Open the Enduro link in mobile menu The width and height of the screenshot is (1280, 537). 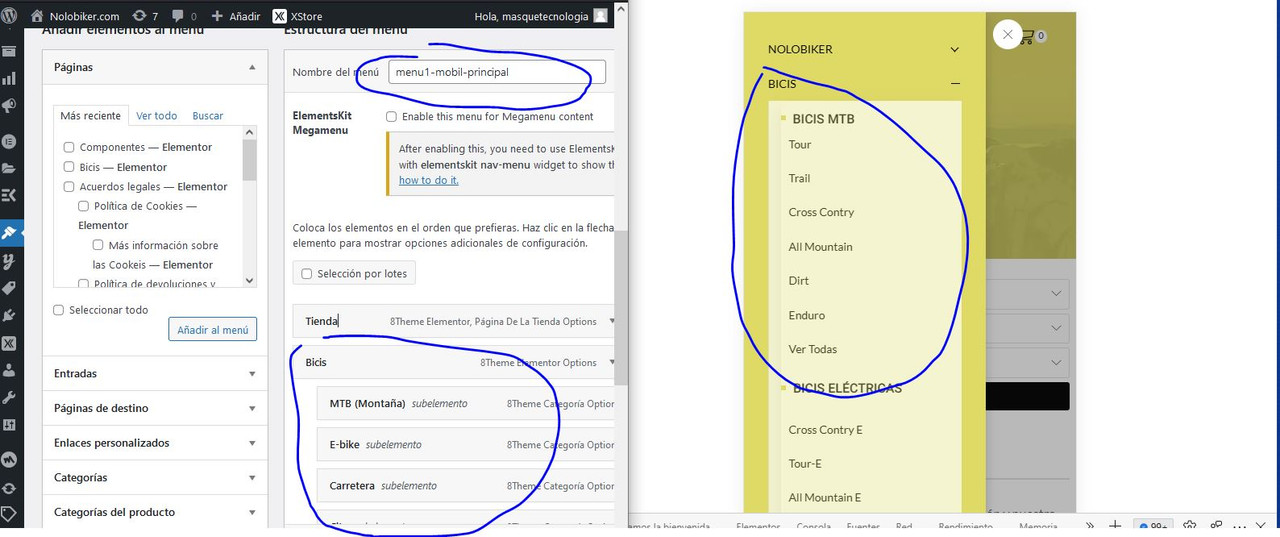(x=807, y=315)
